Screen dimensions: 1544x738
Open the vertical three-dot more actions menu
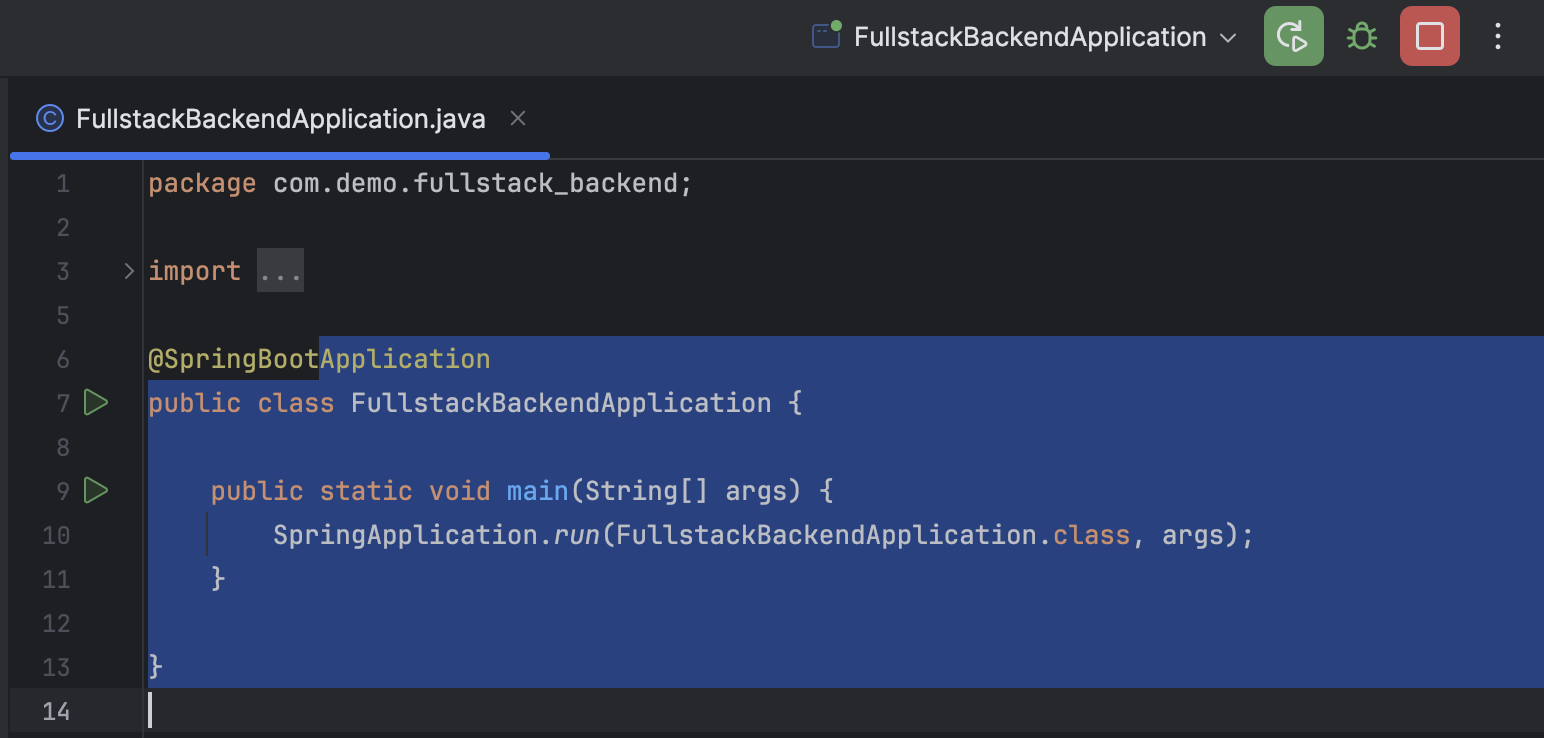click(1497, 37)
